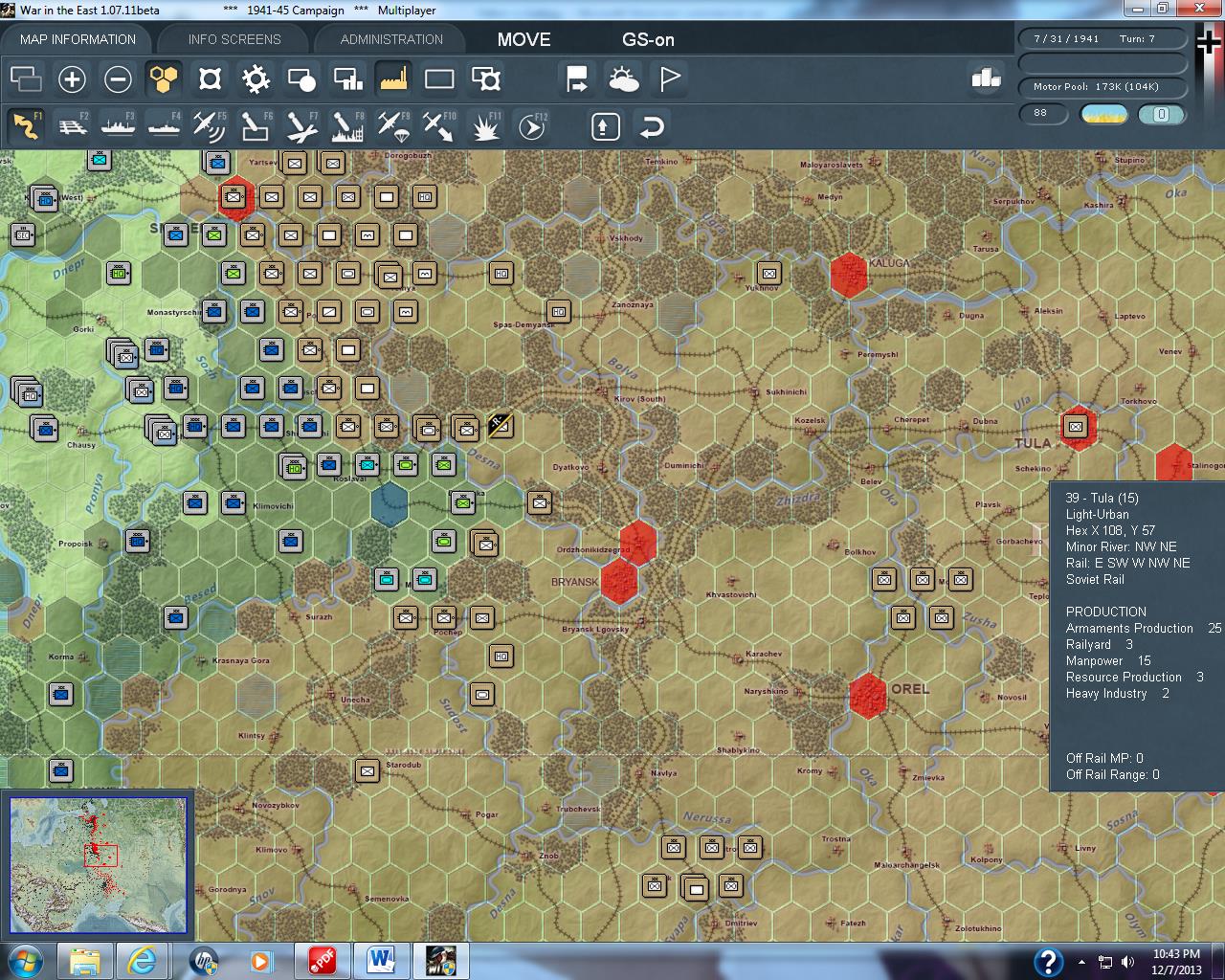Open Internet Explorer from the taskbar
The height and width of the screenshot is (980, 1225).
(x=144, y=960)
